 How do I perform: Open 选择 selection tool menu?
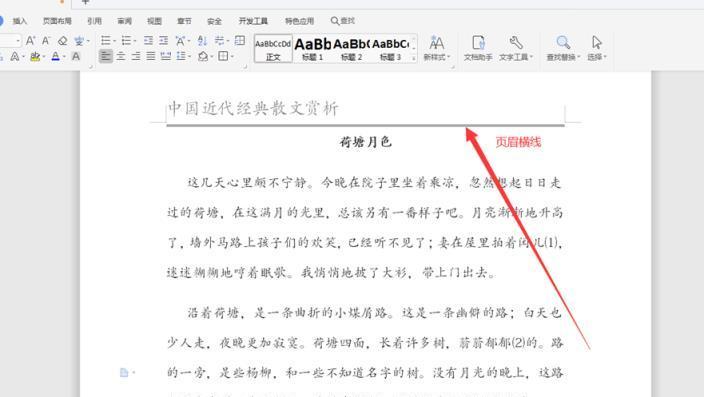[x=597, y=49]
